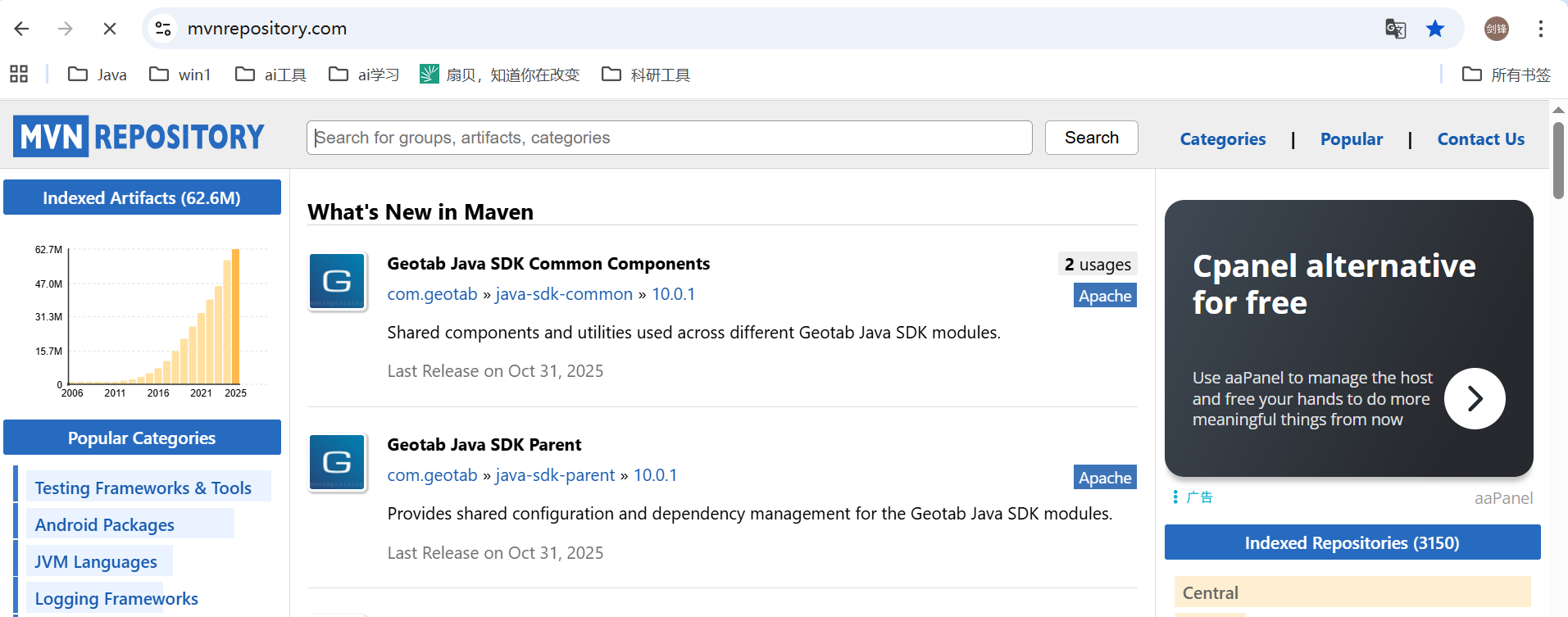Image resolution: width=1568 pixels, height=617 pixels.
Task: Click the indexed artifacts growth chart
Action: coord(151,321)
